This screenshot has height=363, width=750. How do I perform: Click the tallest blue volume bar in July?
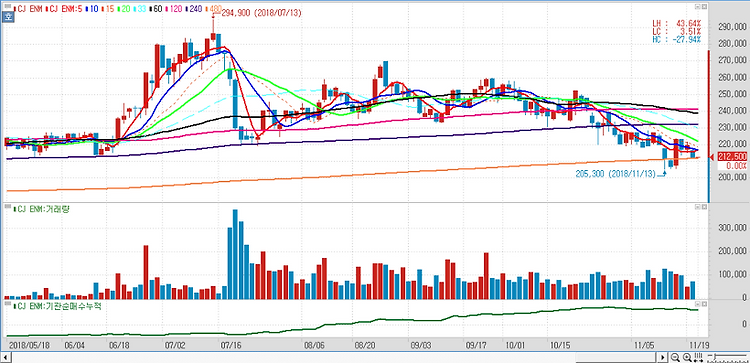coord(235,254)
